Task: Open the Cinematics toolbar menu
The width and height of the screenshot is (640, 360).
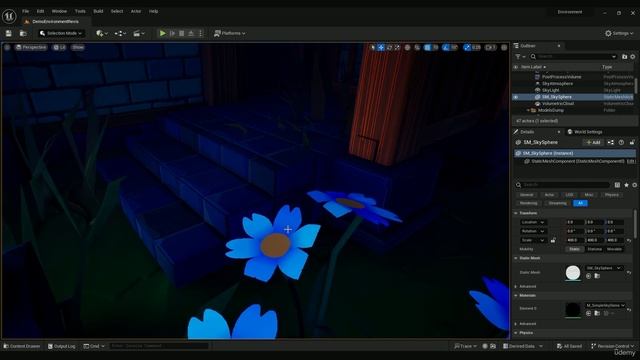Action: pos(139,33)
